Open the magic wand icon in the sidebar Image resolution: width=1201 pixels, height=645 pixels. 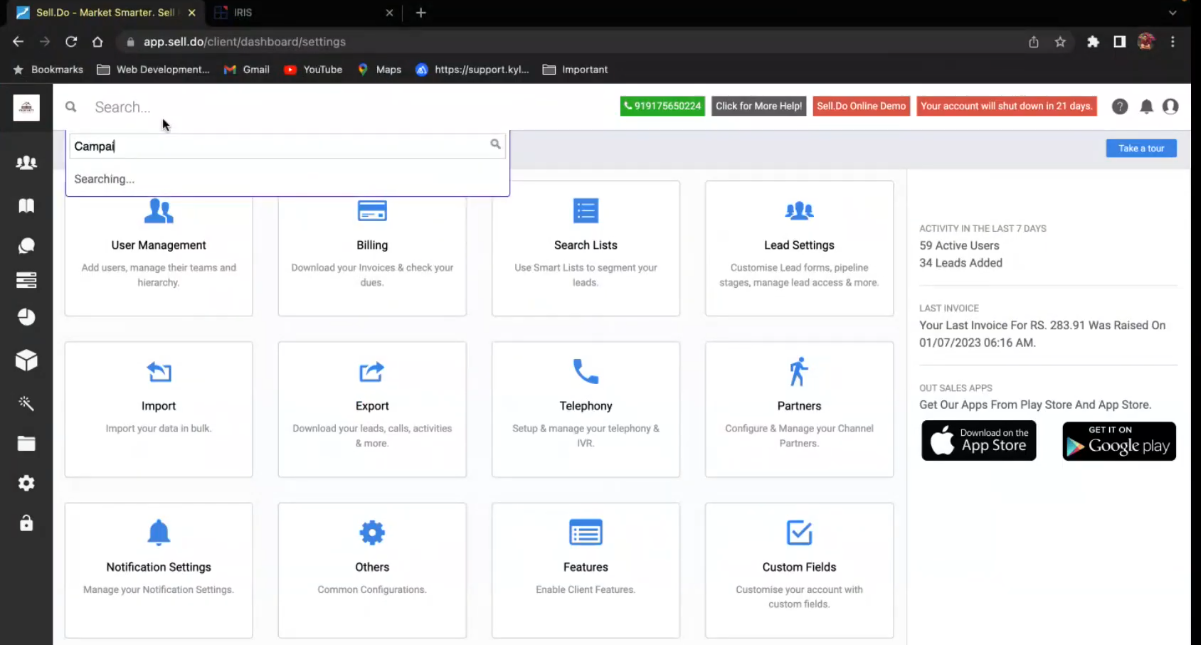(26, 403)
